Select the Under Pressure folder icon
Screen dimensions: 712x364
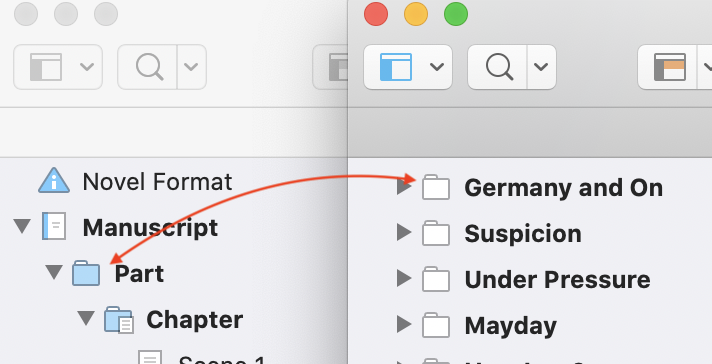point(436,279)
